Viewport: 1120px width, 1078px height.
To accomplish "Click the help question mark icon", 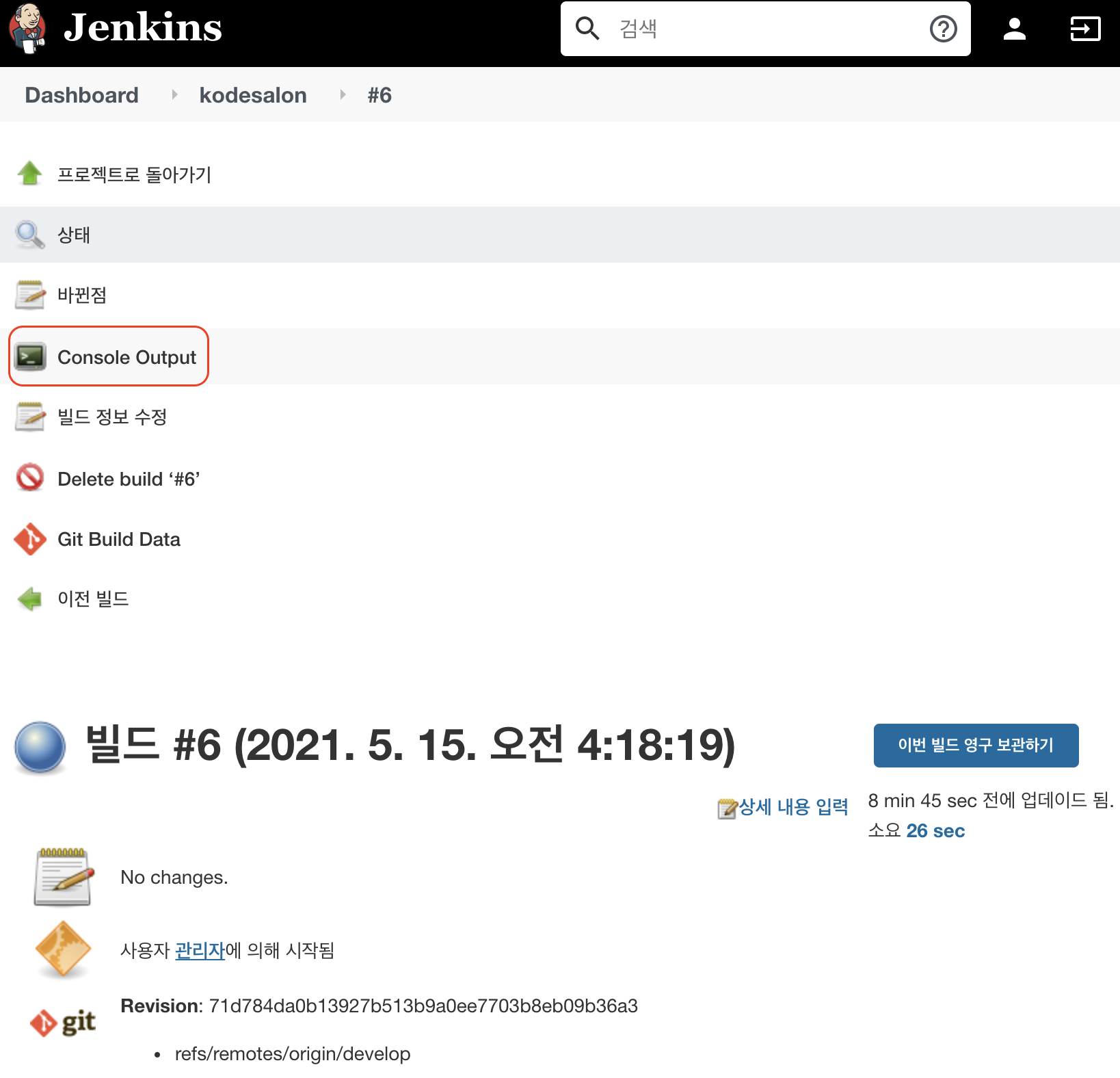I will 944,29.
